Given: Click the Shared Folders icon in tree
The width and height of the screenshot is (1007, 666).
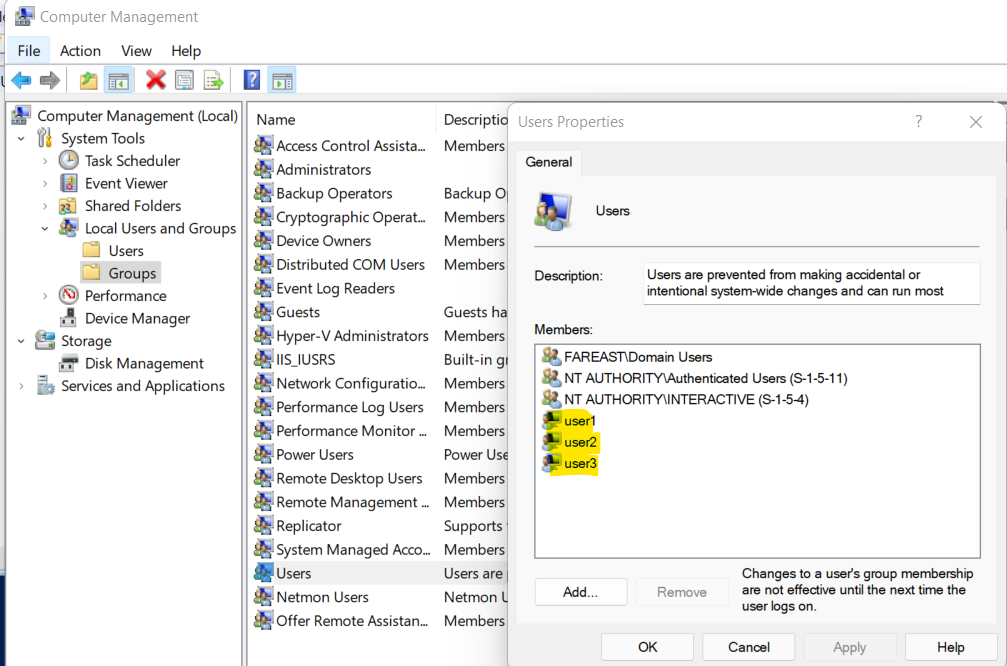Looking at the screenshot, I should (x=68, y=206).
